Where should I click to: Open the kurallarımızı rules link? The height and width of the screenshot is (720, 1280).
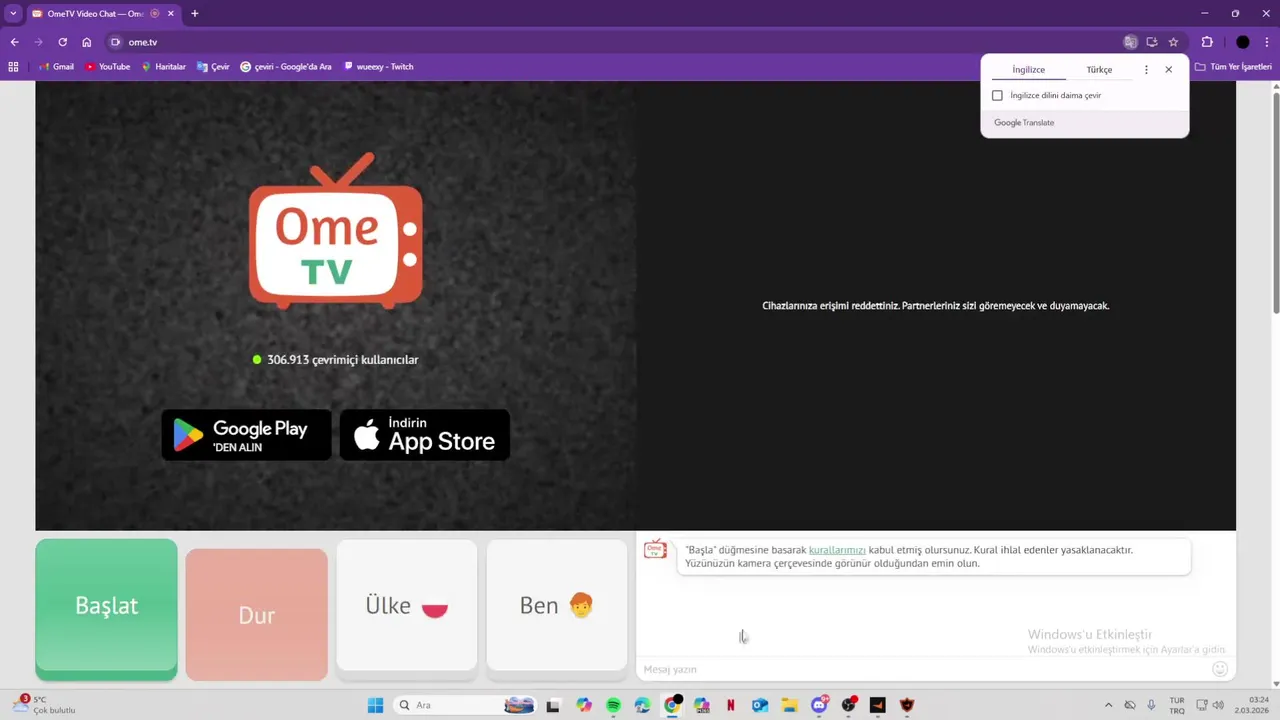[x=837, y=550]
